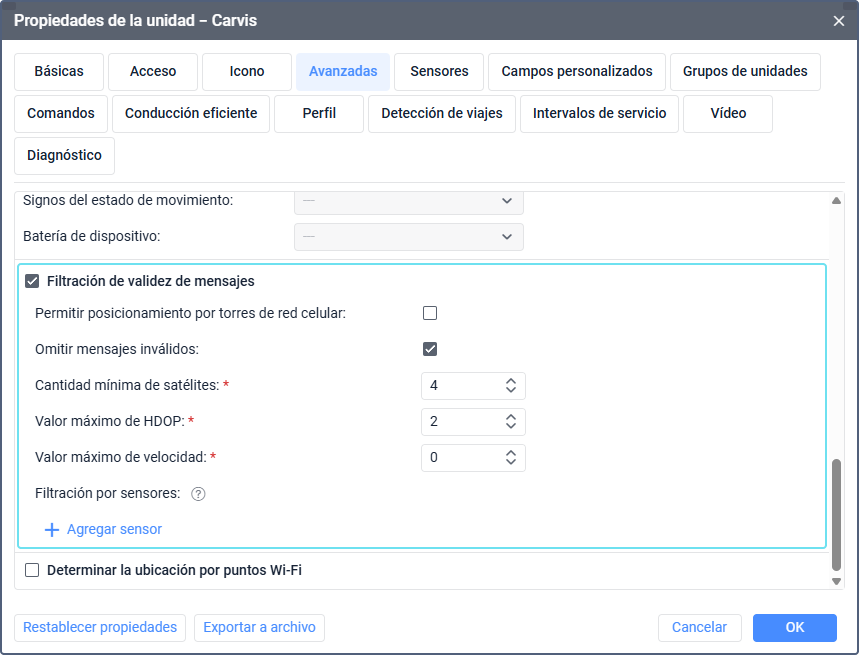Disable Filtración de validez de mensajes checkbox
Image resolution: width=859 pixels, height=655 pixels.
(32, 282)
